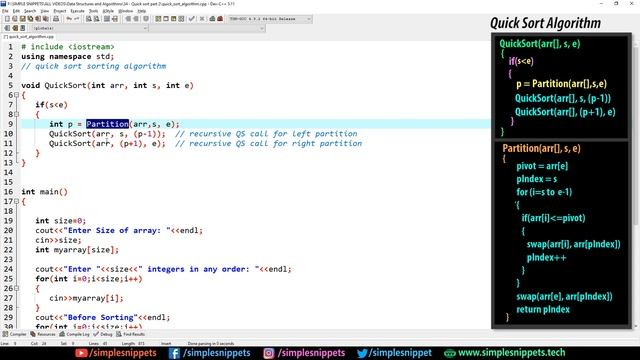Click the Go to Function toolbar icon
Image resolution: width=640 pixels, height=360 pixels.
click(107, 19)
